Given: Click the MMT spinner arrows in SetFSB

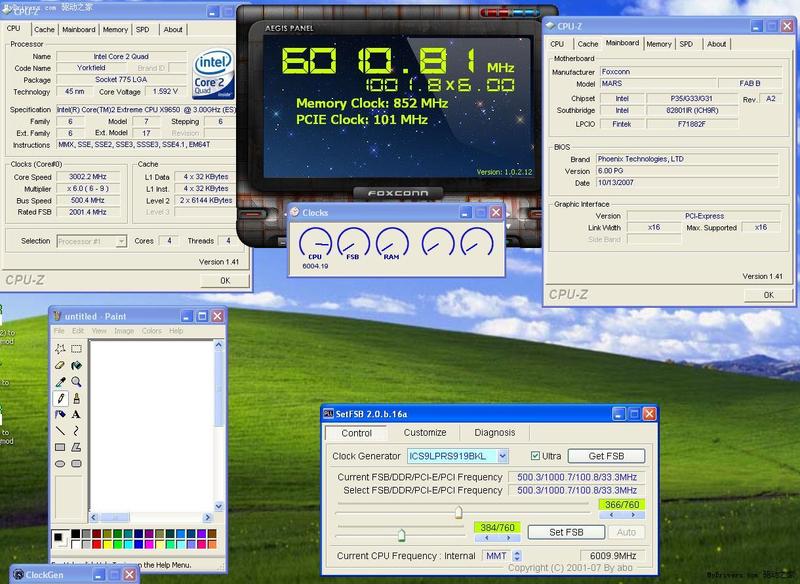Looking at the screenshot, I should (517, 556).
